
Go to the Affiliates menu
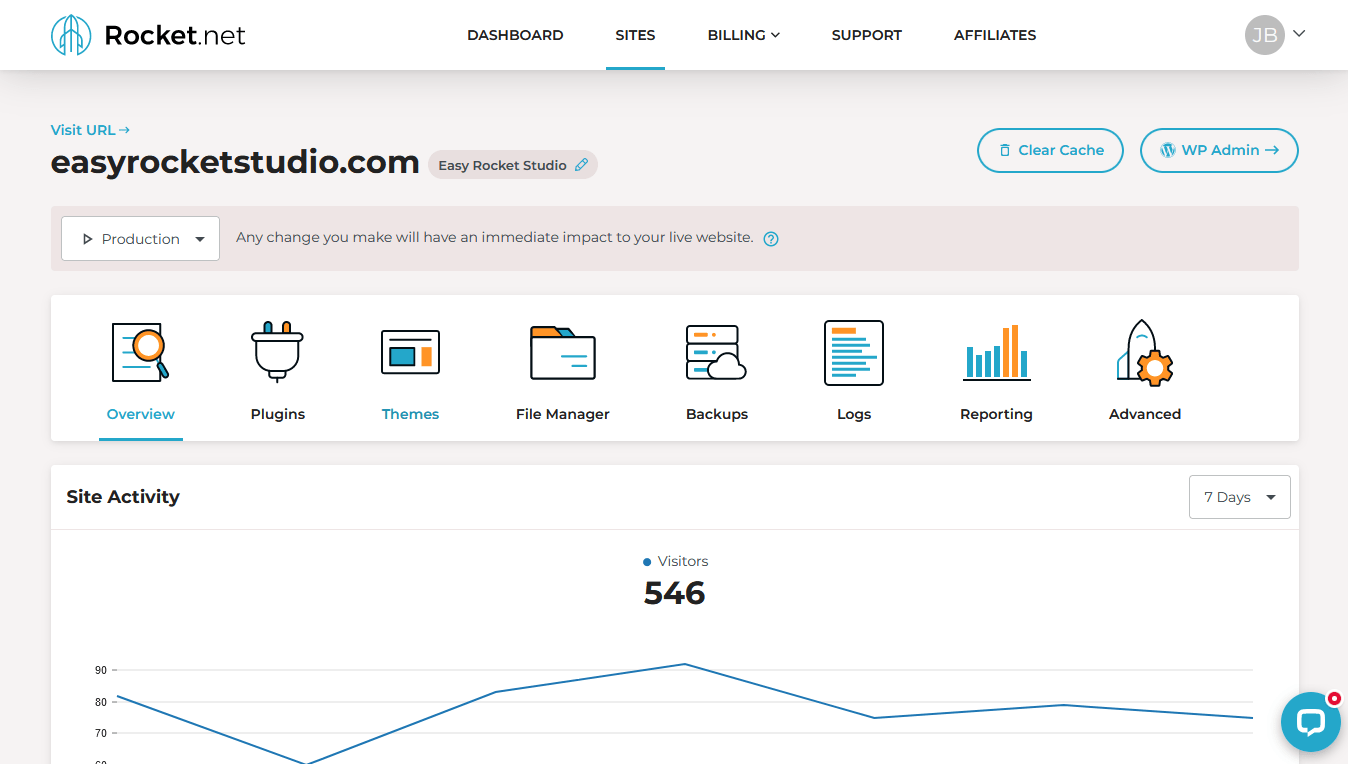point(995,35)
